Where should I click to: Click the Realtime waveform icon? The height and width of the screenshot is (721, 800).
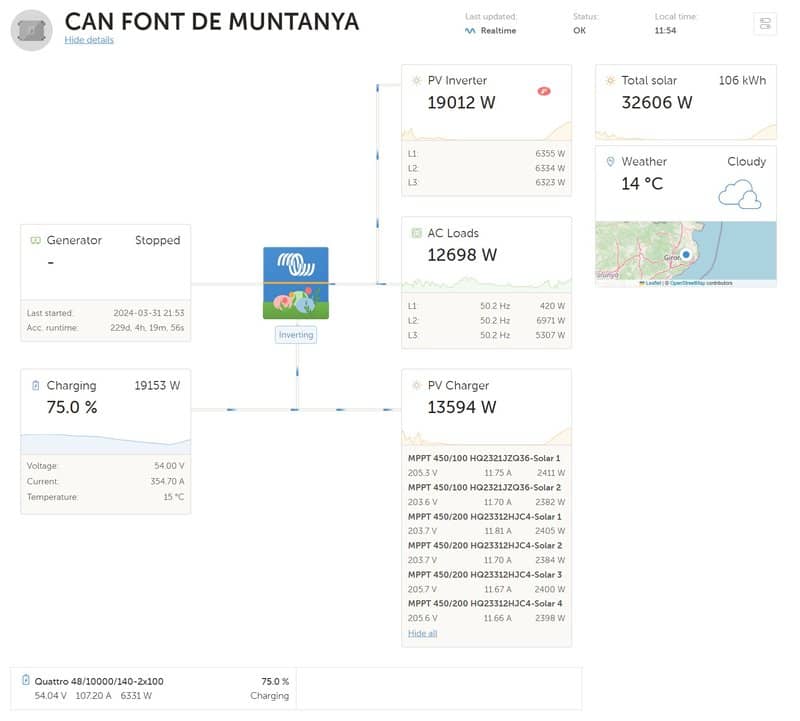(x=470, y=31)
